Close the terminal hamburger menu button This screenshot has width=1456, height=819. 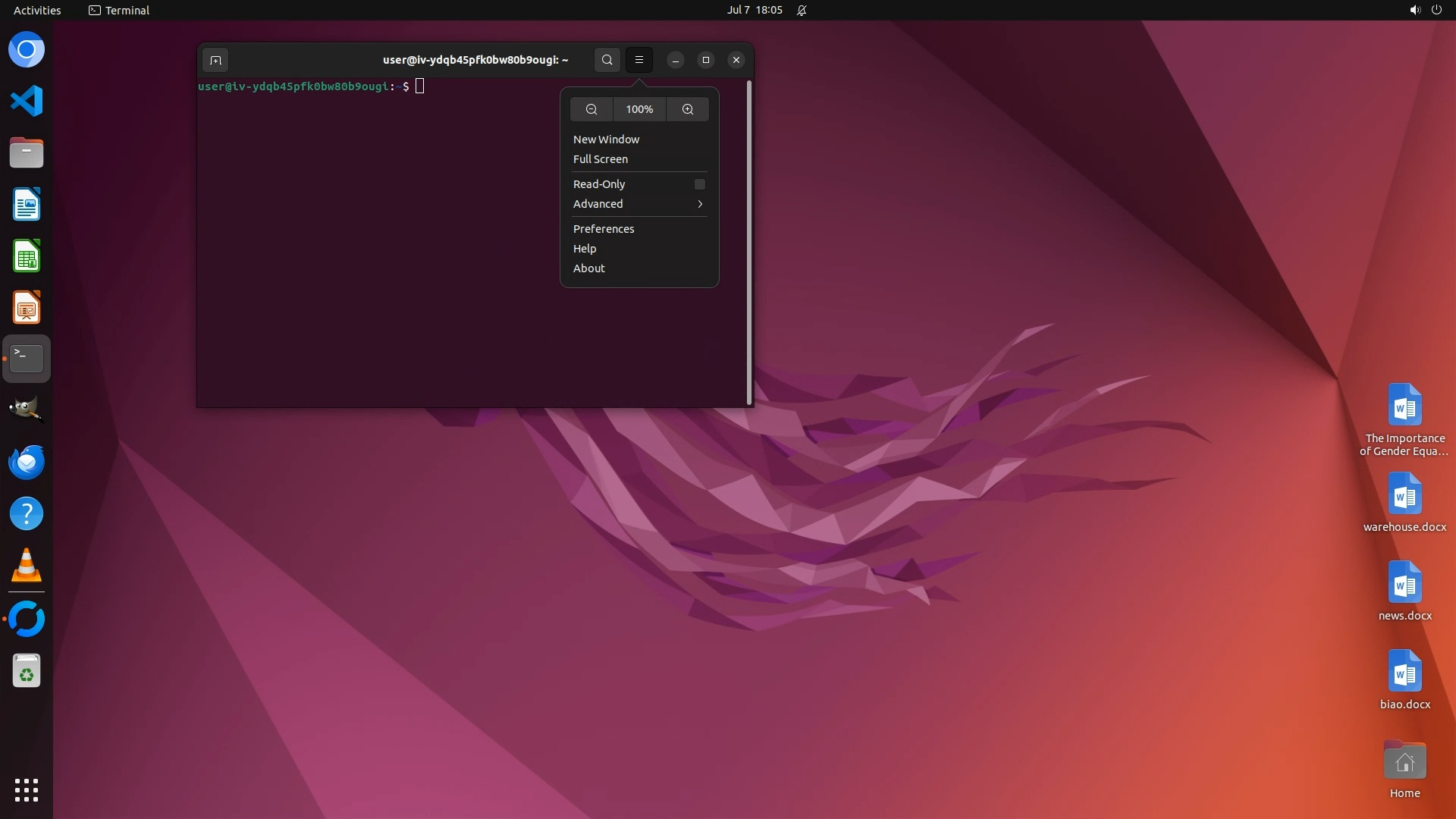coord(639,60)
